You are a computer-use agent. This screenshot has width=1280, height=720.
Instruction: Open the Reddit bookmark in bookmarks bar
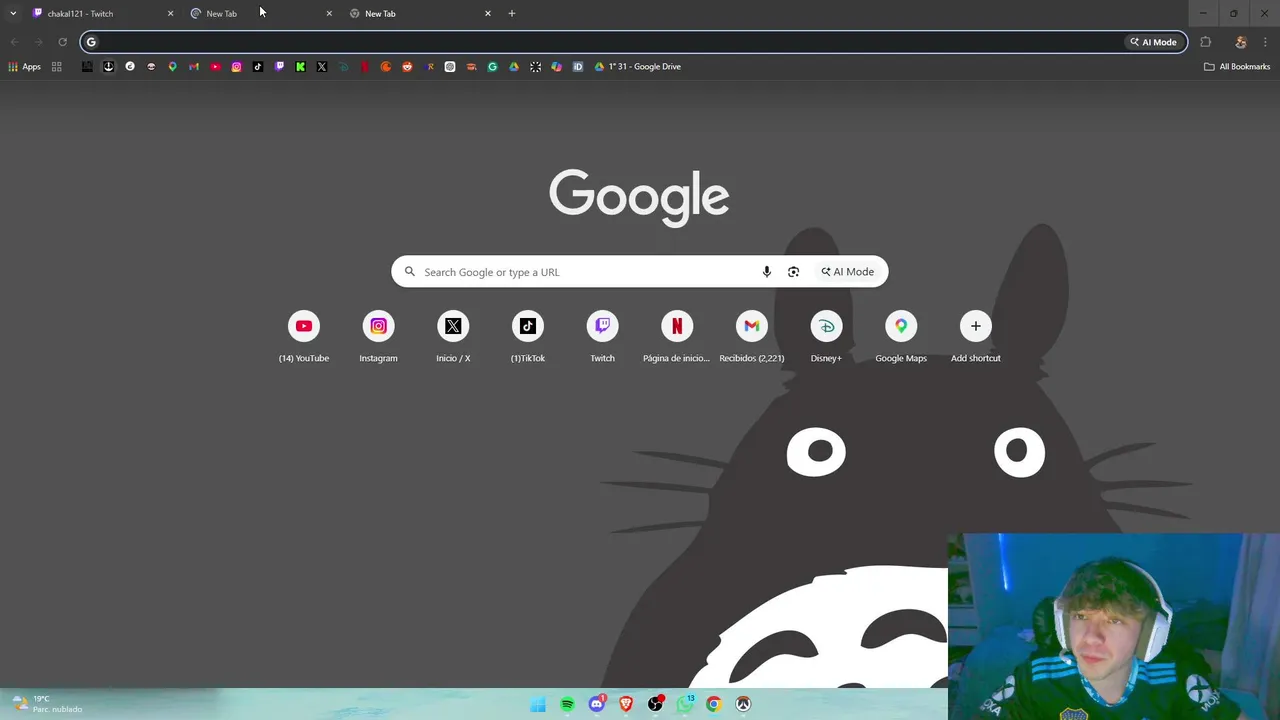[x=407, y=67]
